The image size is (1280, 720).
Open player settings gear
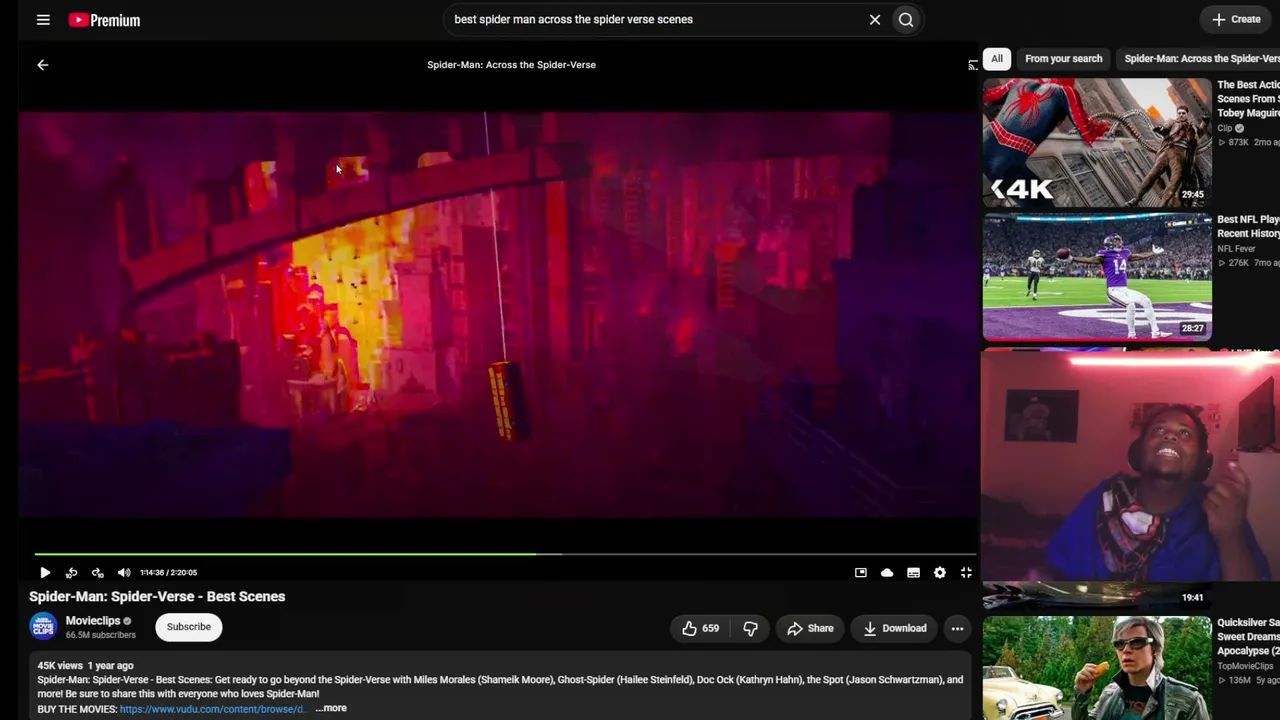click(940, 573)
